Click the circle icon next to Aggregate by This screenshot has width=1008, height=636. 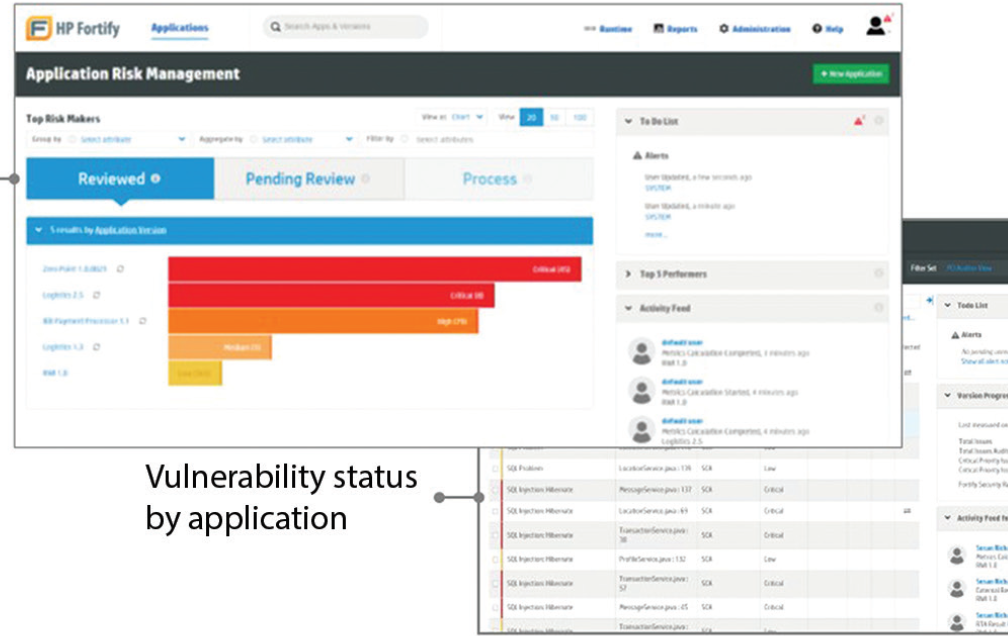tap(253, 139)
